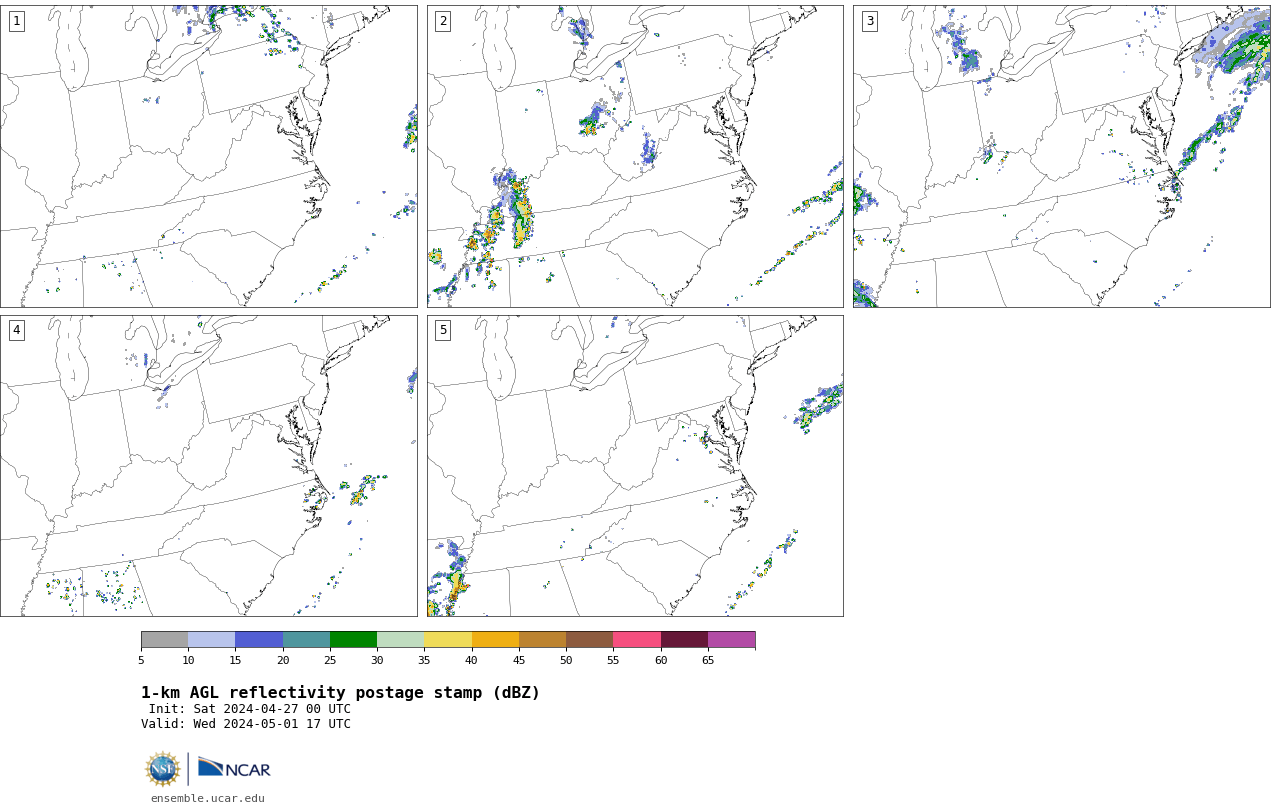1280x809 pixels.
Task: Click the colorbar tick label 5
Action: [x=141, y=660]
